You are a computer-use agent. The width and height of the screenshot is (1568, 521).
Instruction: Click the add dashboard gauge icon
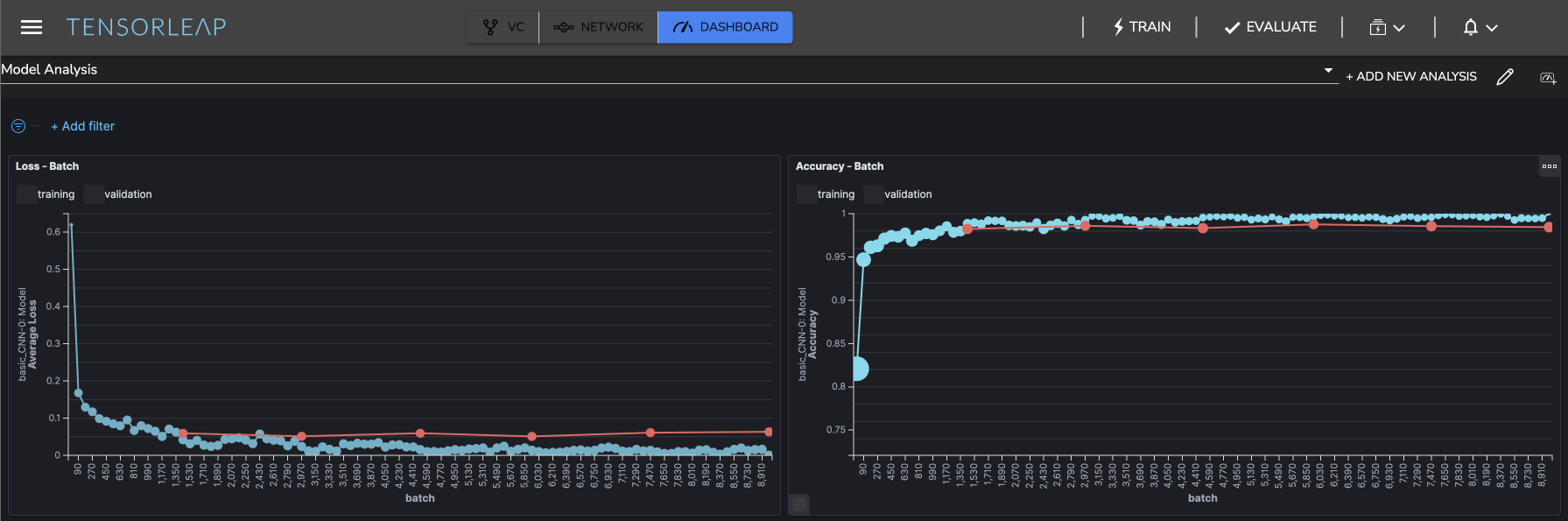1547,78
